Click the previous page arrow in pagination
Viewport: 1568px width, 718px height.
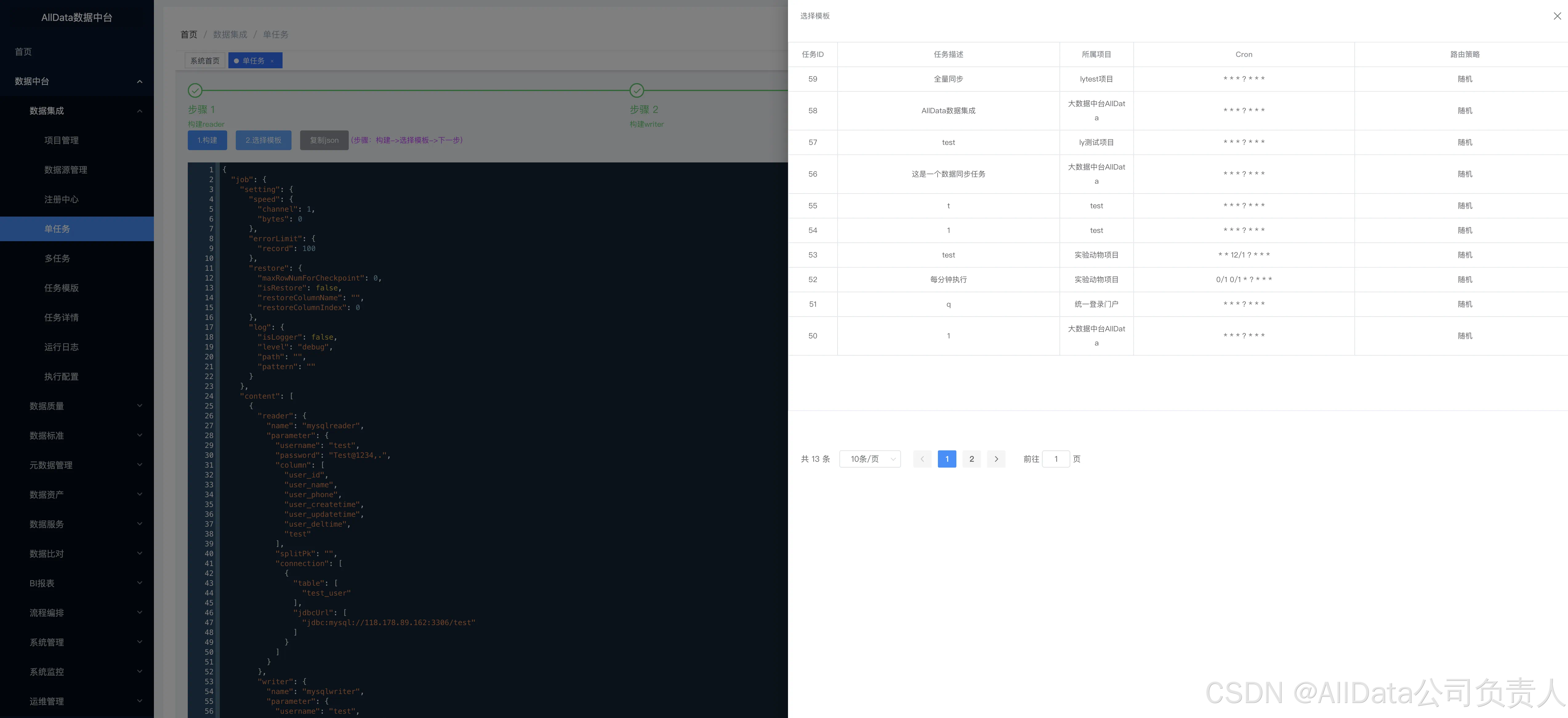[x=922, y=459]
